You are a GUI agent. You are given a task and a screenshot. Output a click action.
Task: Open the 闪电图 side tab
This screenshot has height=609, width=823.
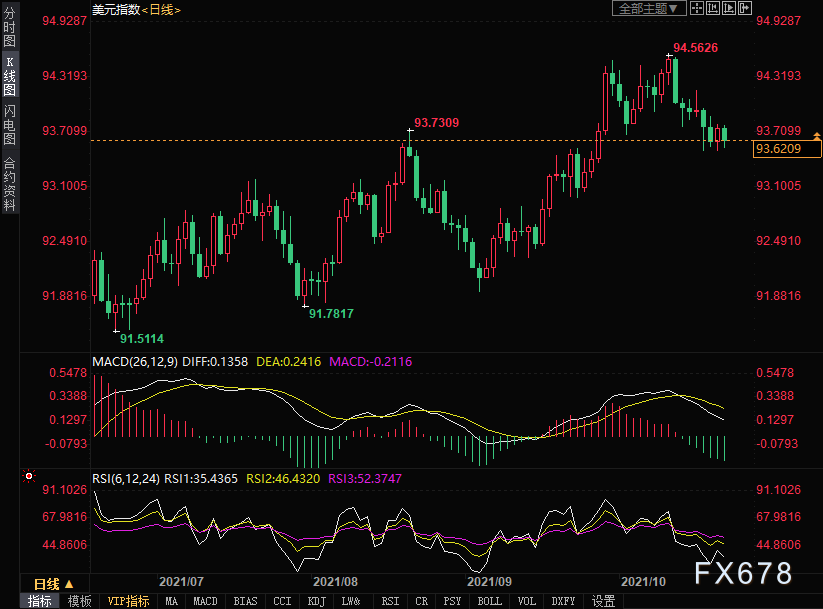(10, 124)
